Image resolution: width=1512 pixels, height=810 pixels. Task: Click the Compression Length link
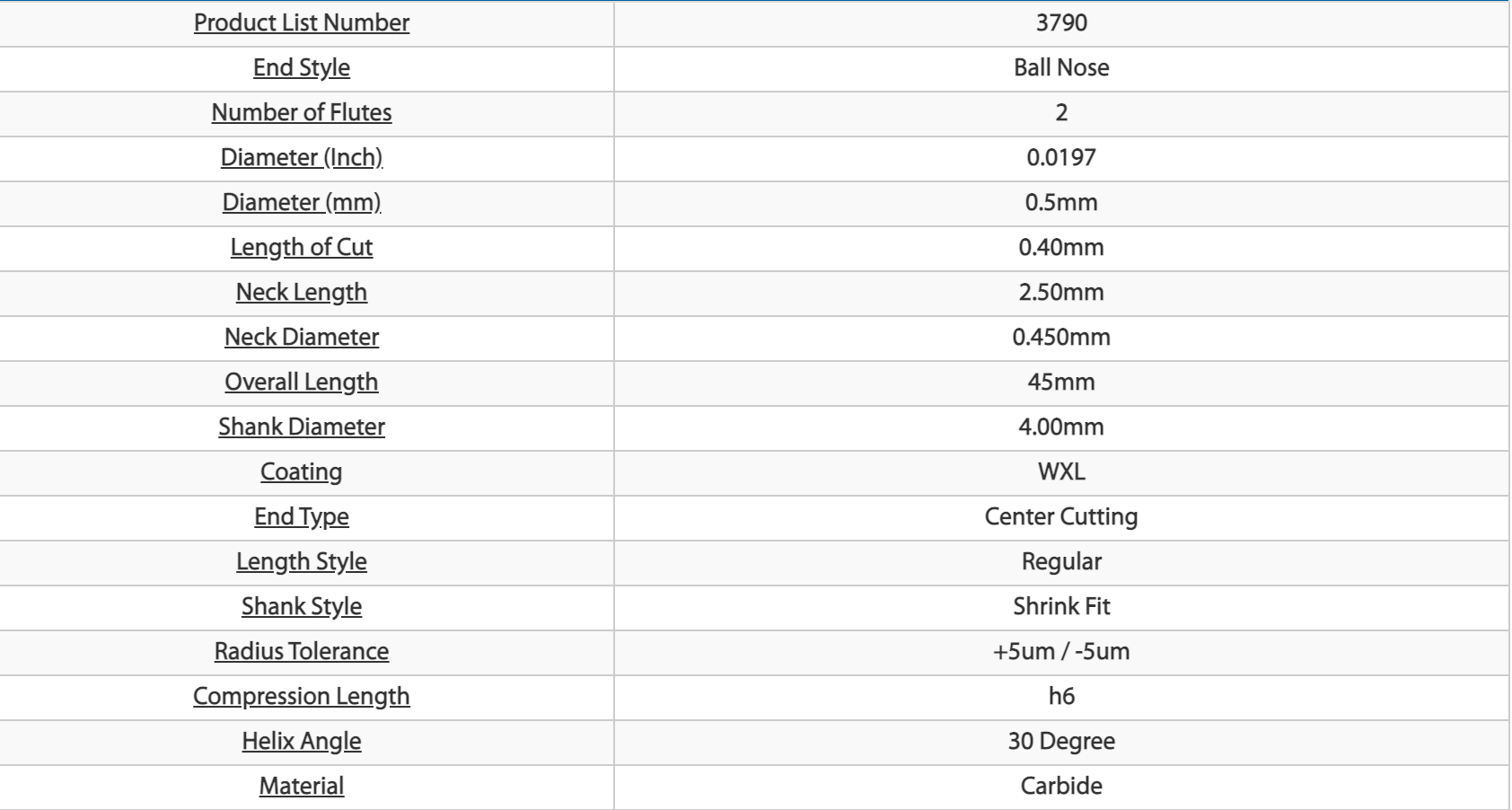coord(302,697)
